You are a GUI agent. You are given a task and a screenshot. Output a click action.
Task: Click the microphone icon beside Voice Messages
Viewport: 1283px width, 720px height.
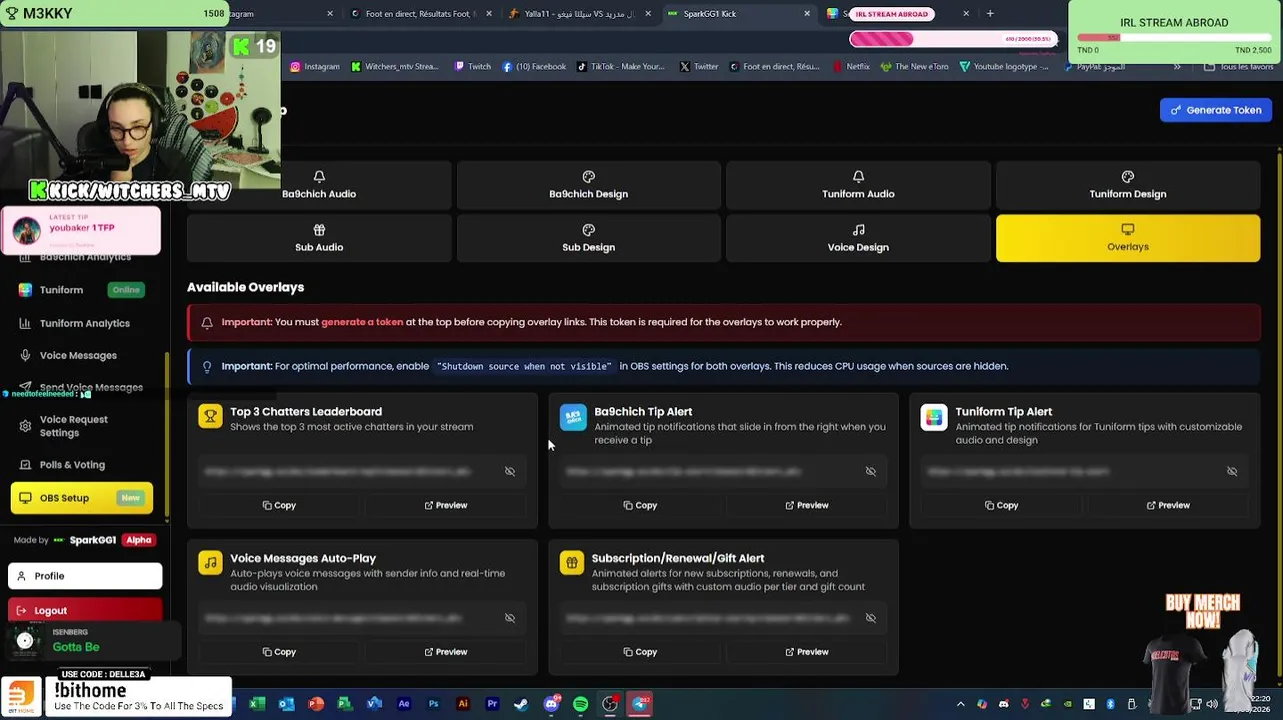click(25, 355)
